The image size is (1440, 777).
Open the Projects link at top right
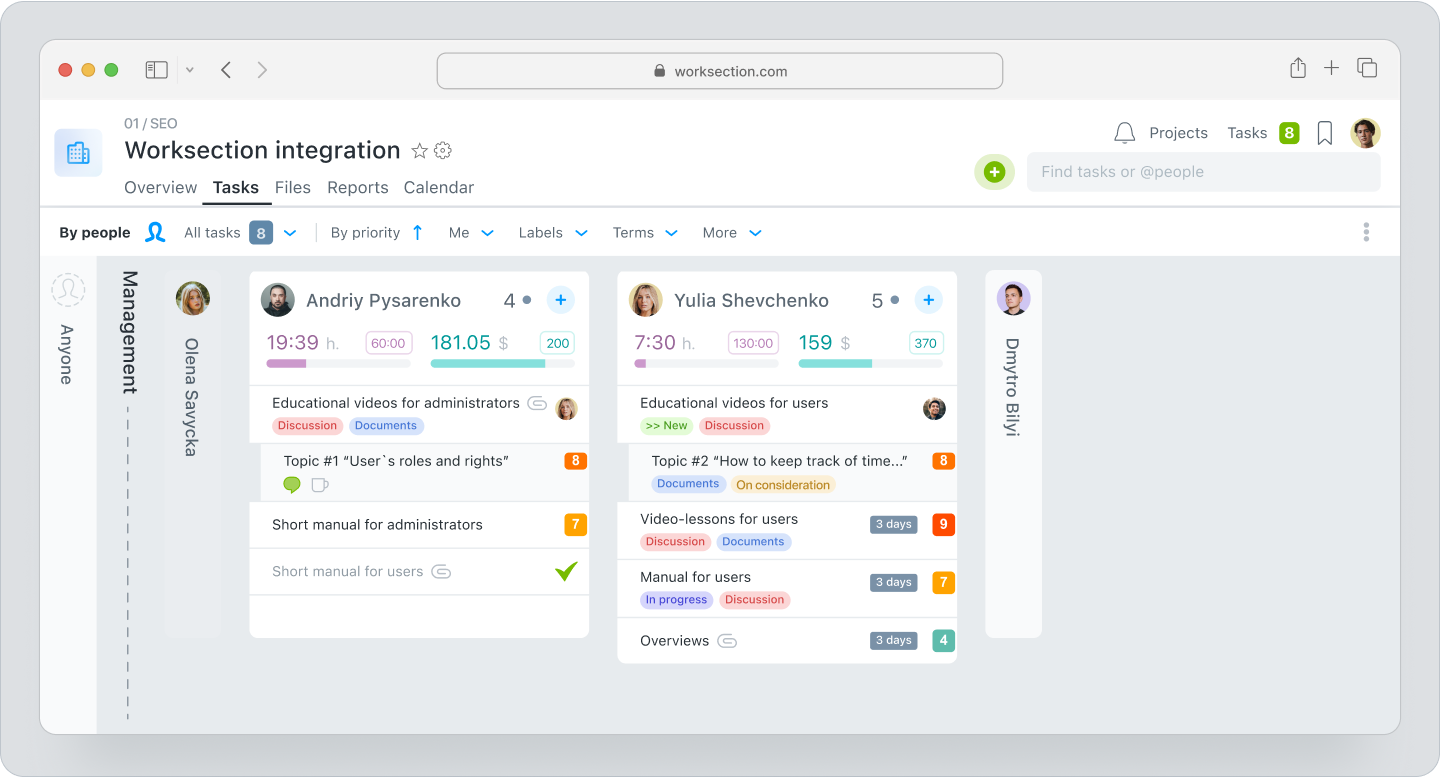[1178, 132]
